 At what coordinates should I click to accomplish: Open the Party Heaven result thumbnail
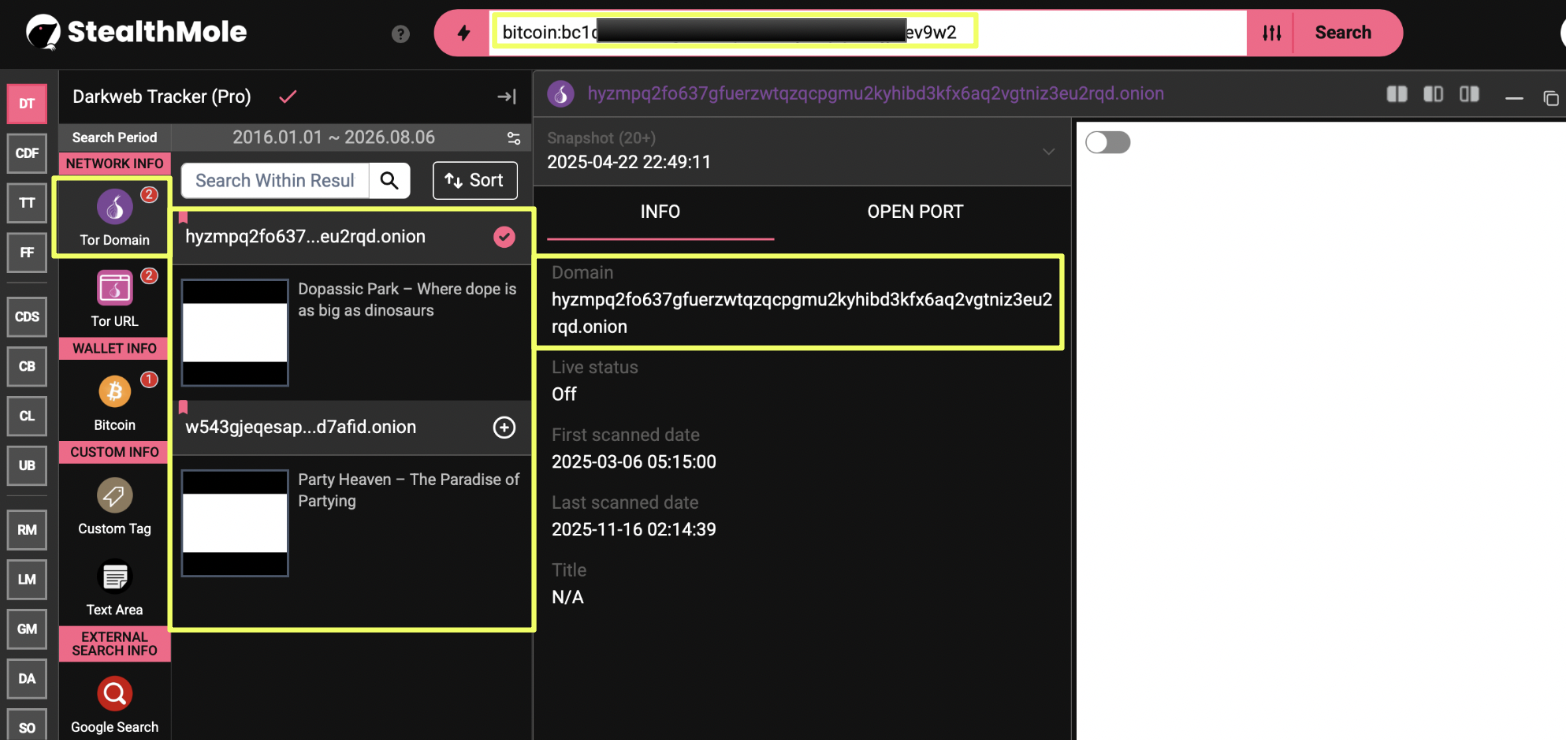pyautogui.click(x=235, y=524)
